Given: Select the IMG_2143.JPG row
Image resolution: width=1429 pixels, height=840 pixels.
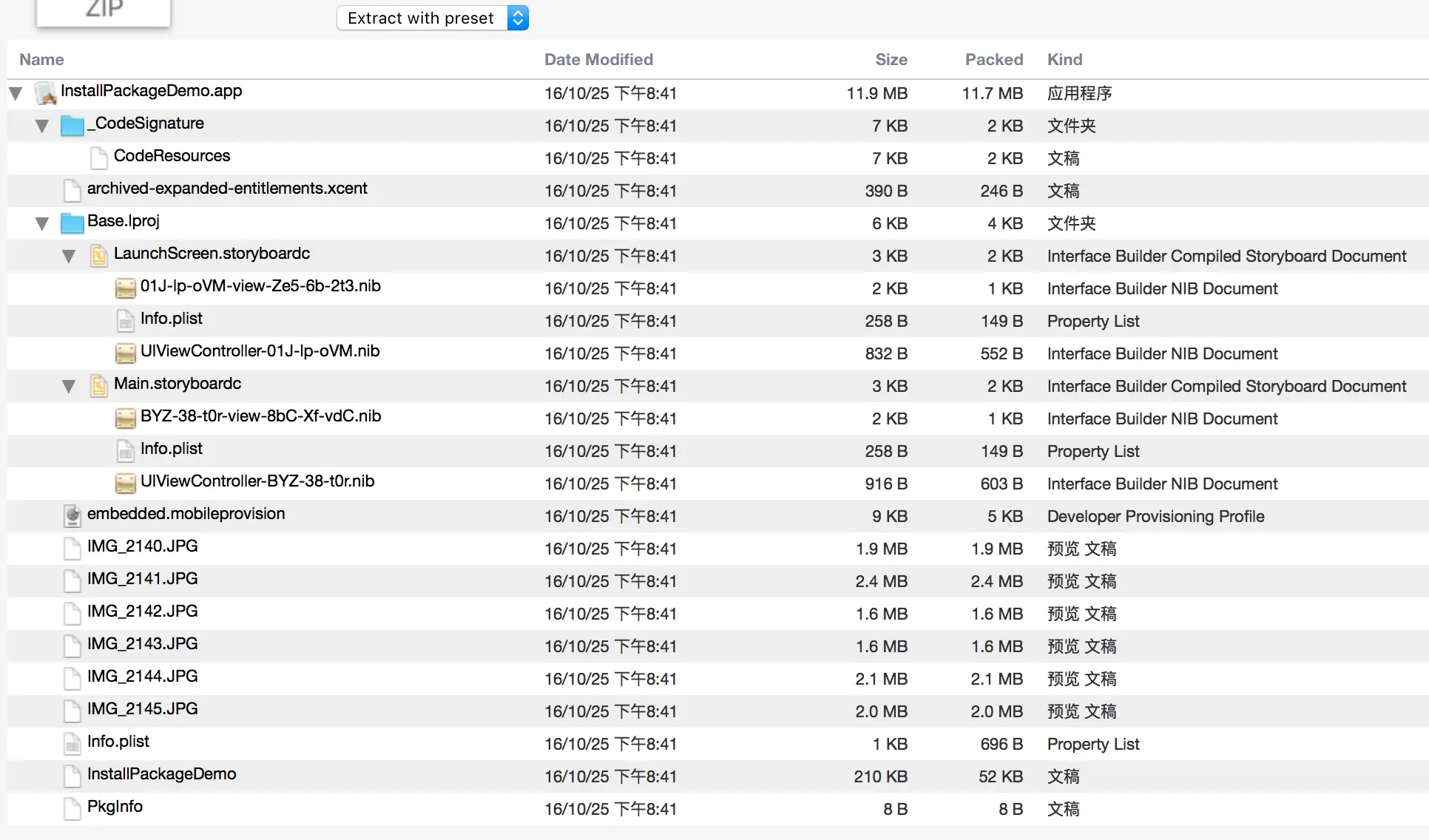Looking at the screenshot, I should [x=142, y=644].
